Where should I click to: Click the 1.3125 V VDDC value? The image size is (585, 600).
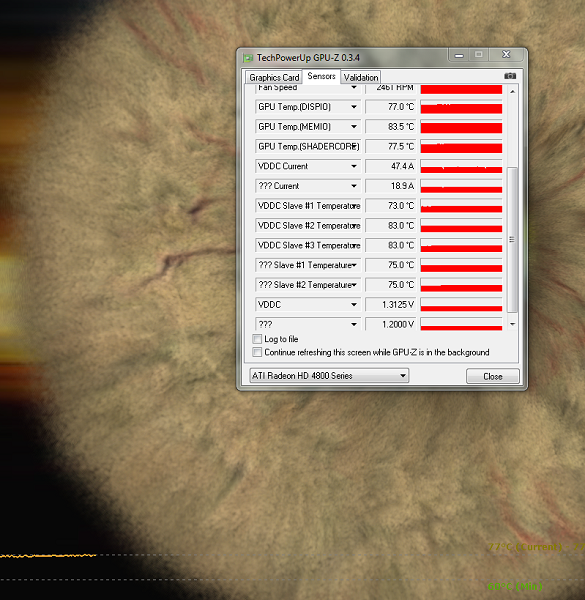[x=391, y=305]
